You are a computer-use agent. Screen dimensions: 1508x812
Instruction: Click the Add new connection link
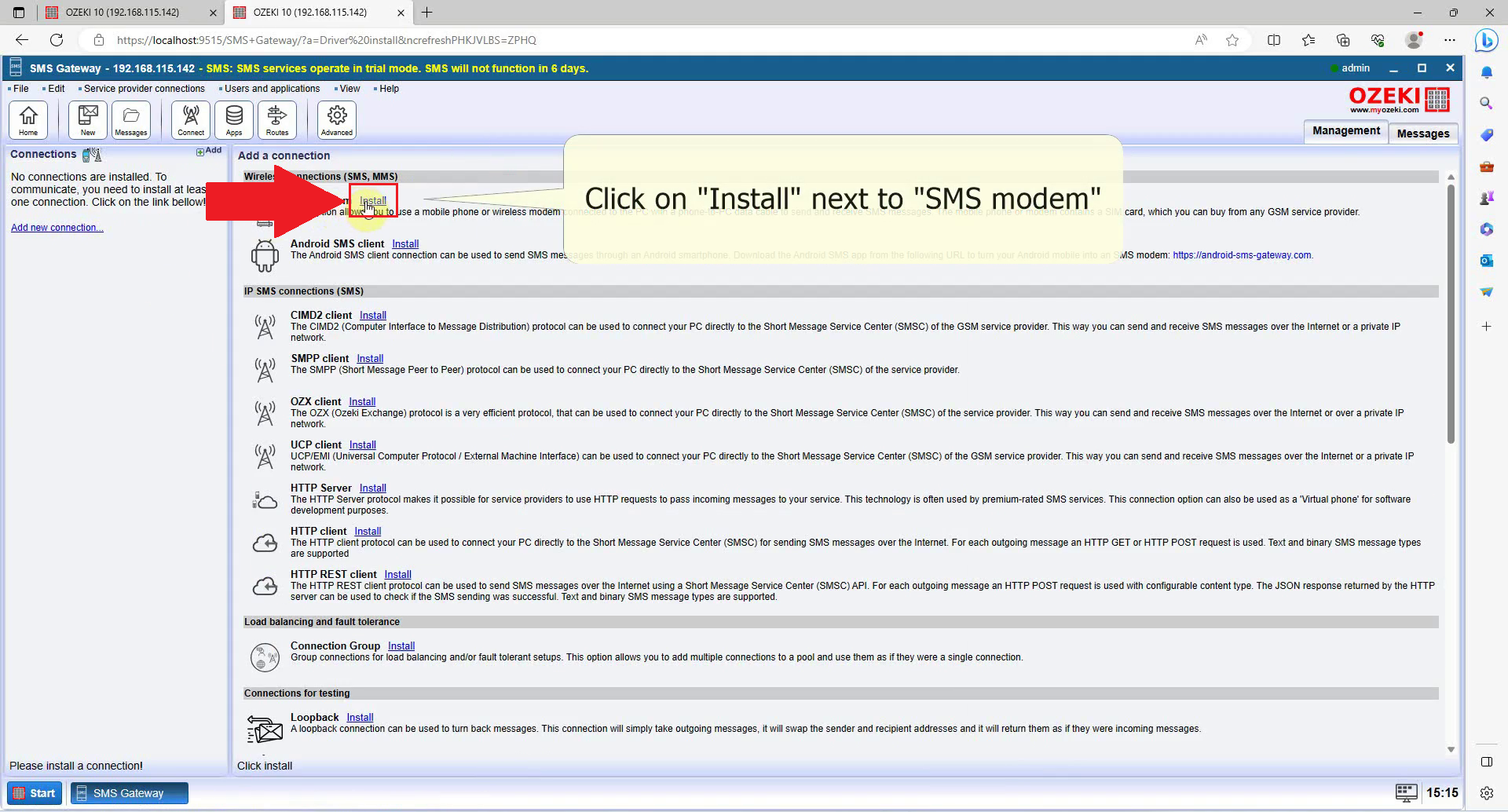tap(57, 228)
